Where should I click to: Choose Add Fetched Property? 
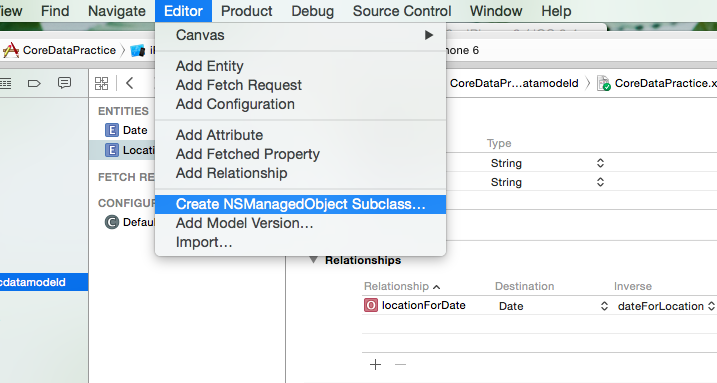[300, 154]
